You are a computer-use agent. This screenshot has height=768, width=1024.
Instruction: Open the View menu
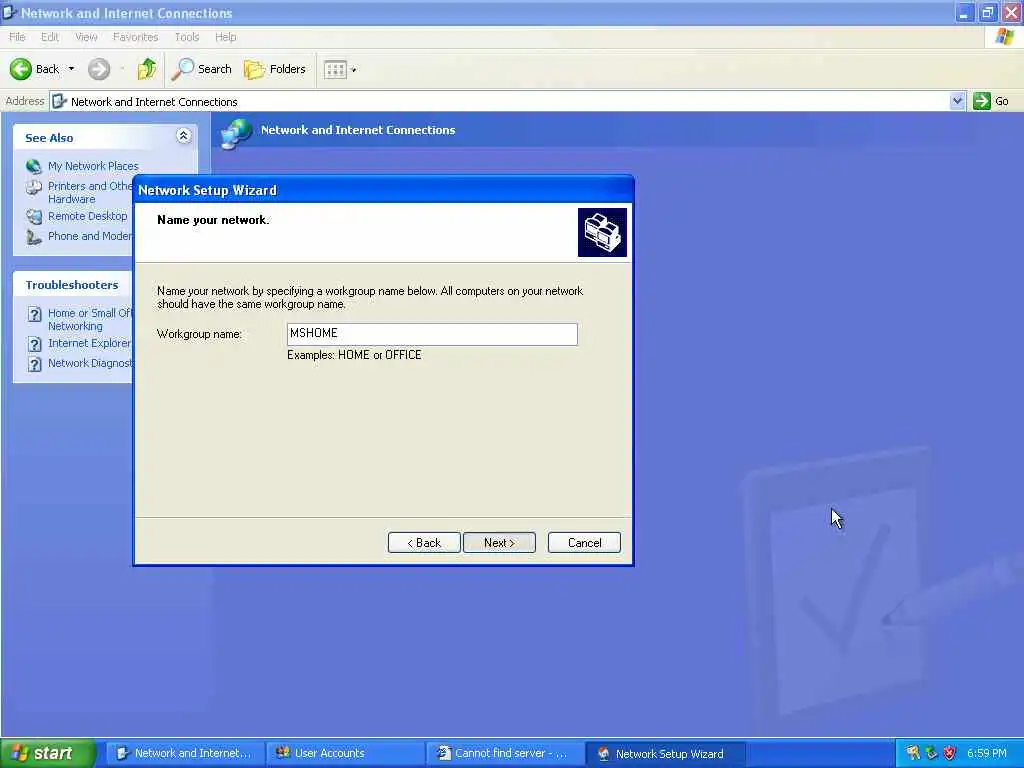[86, 37]
